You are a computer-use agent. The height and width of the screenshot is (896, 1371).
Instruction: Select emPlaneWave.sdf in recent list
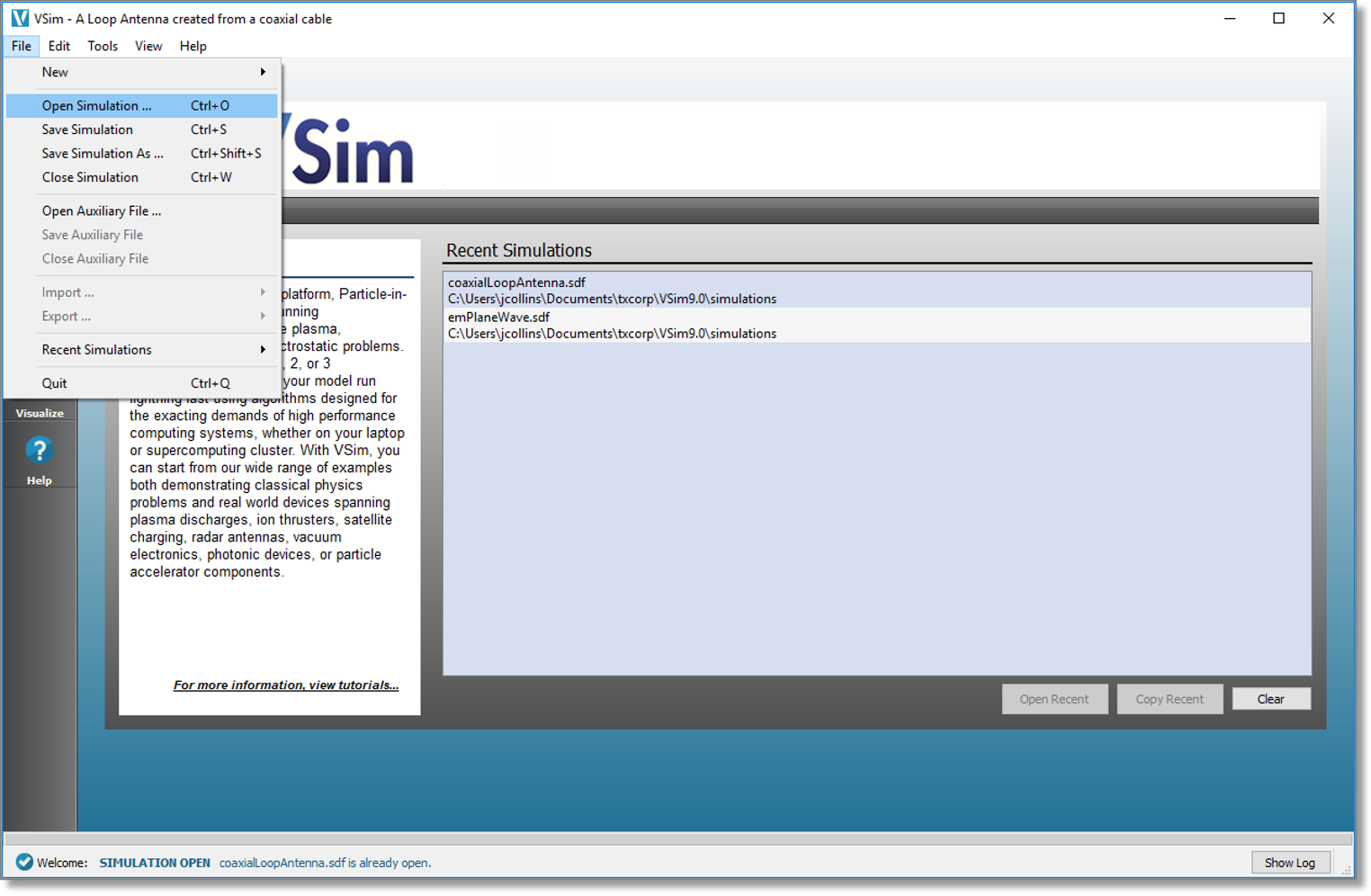pyautogui.click(x=877, y=325)
